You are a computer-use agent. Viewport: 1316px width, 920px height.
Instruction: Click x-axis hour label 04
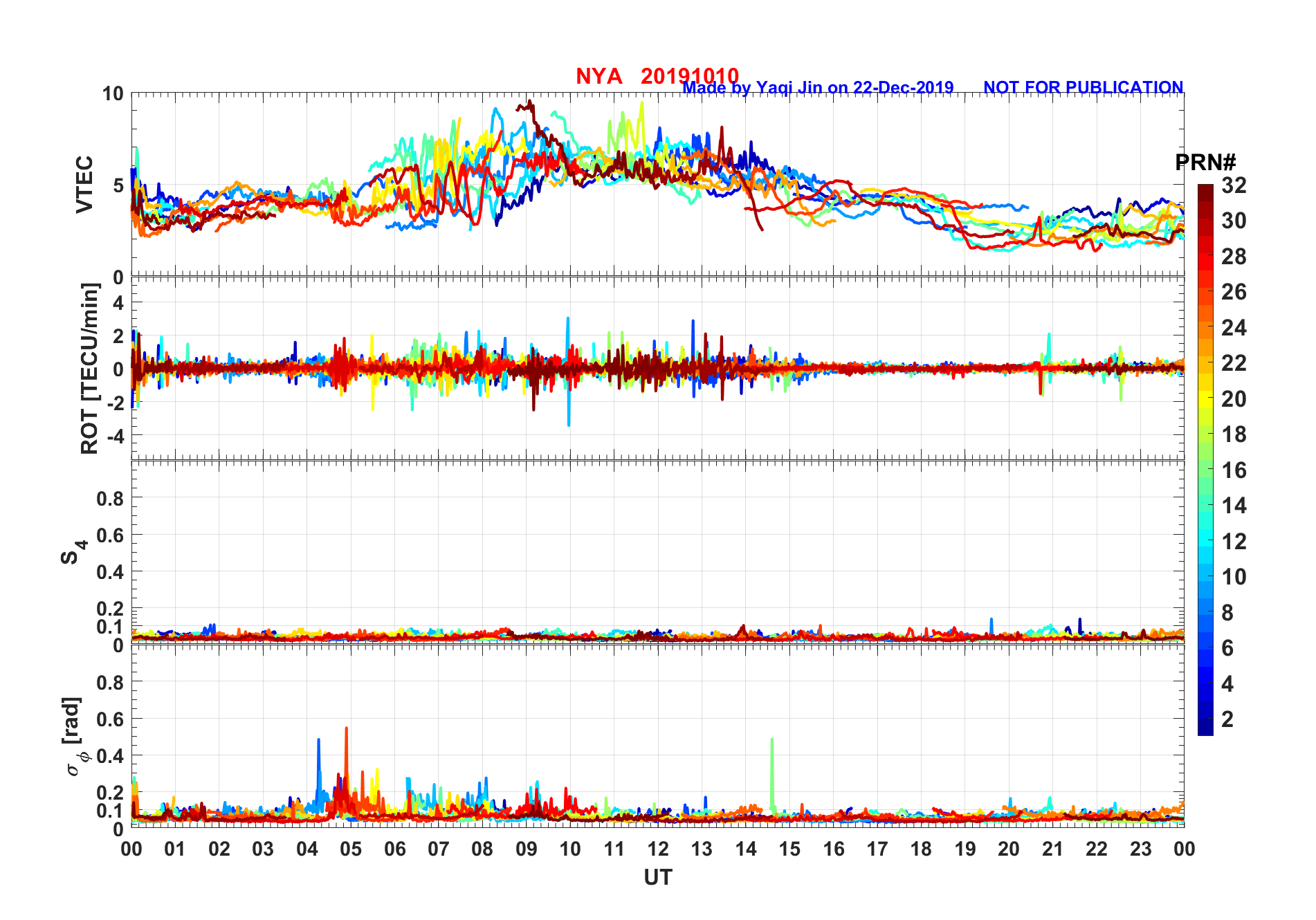tap(307, 849)
